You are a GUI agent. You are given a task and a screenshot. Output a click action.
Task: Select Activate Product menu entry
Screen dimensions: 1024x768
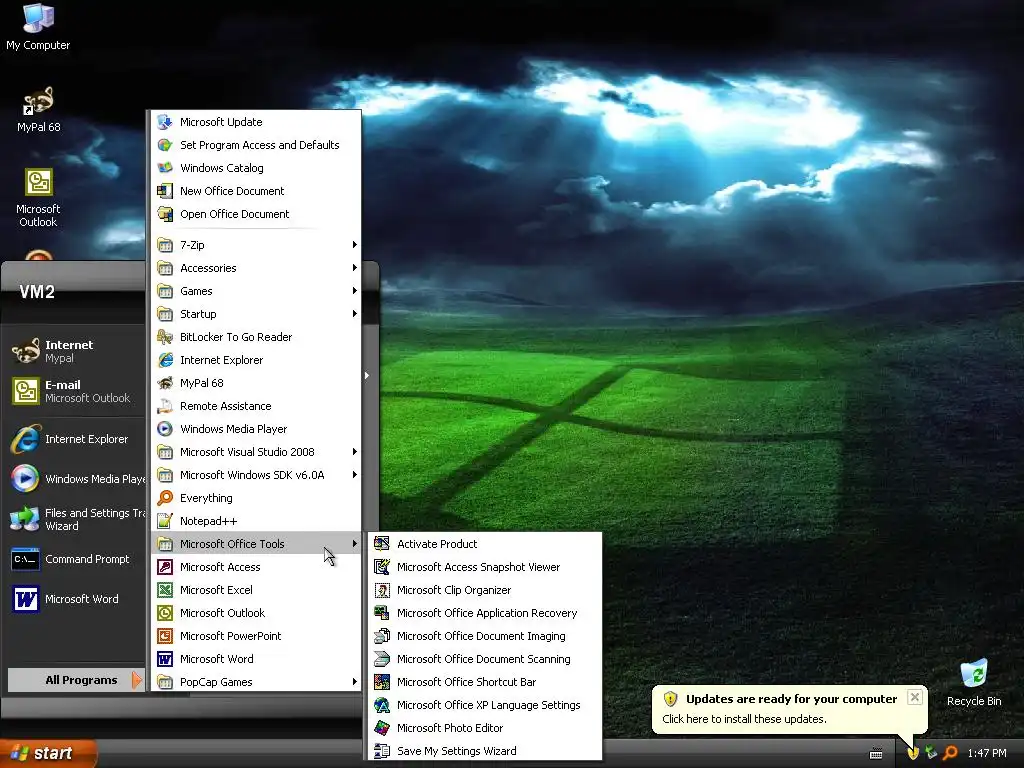point(485,544)
